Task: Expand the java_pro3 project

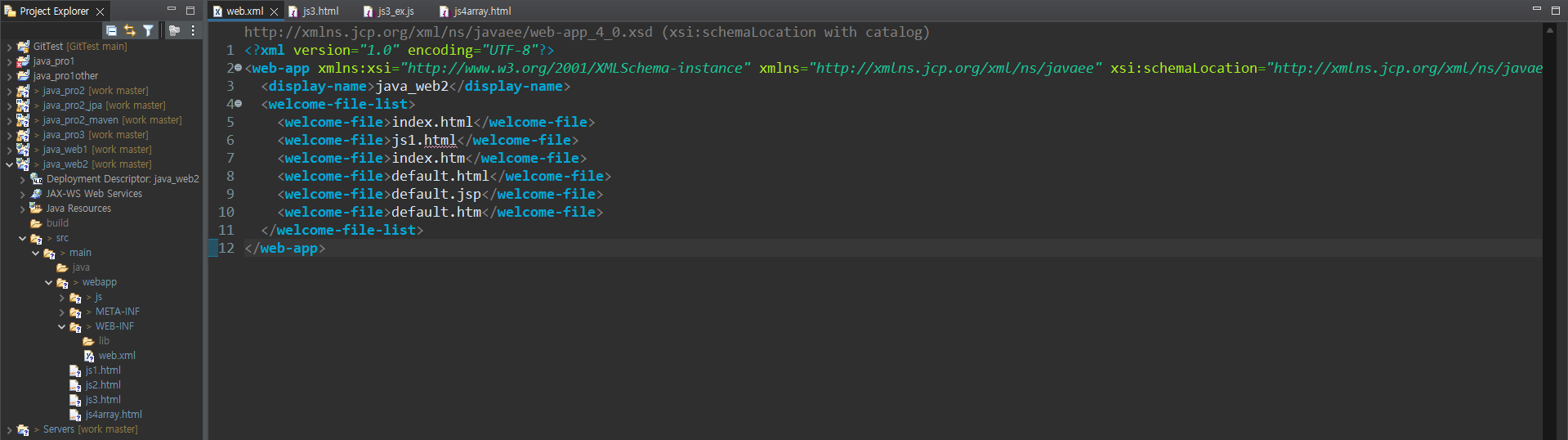Action: click(9, 135)
